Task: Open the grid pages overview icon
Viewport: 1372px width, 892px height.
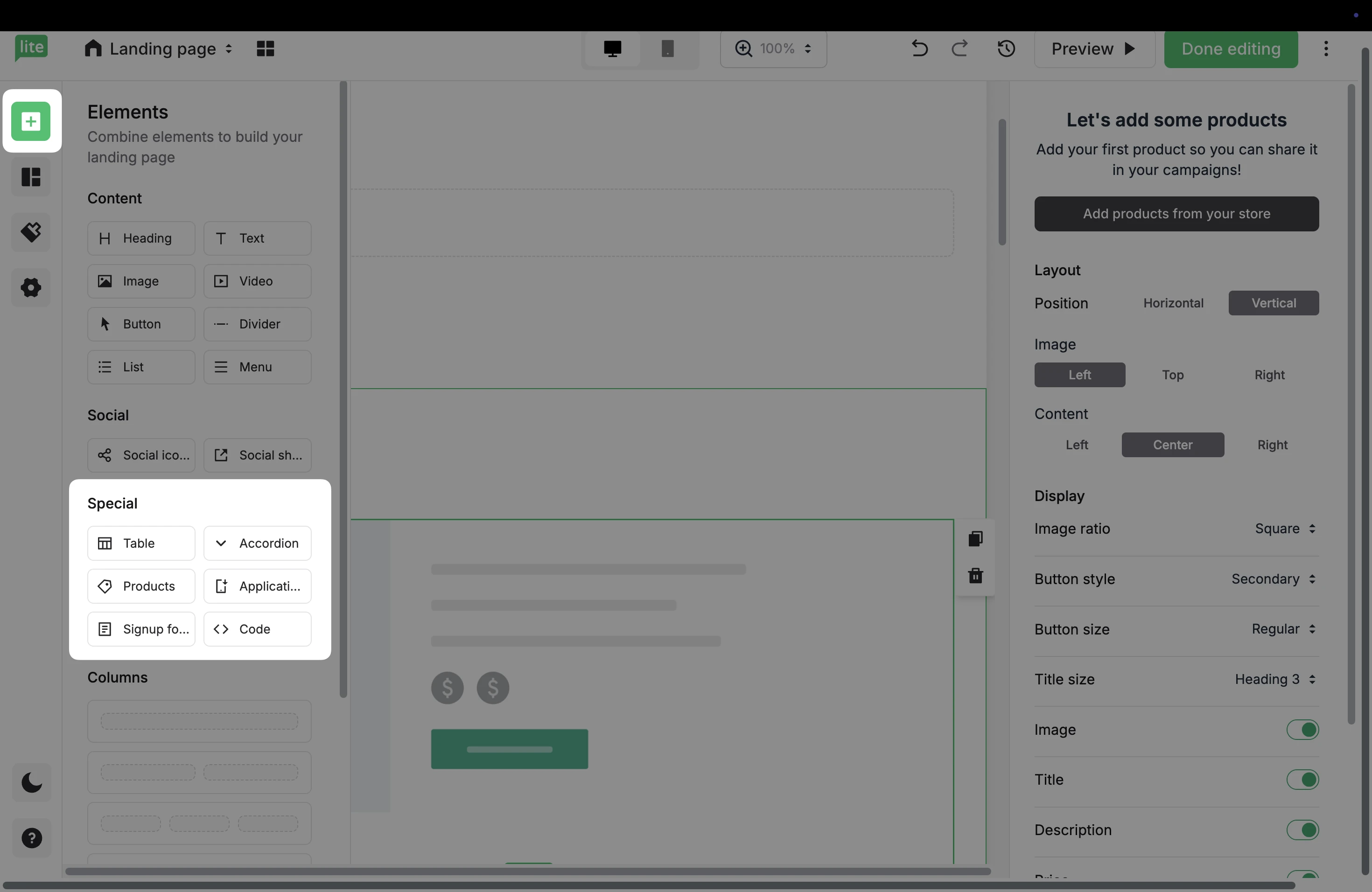Action: point(265,49)
